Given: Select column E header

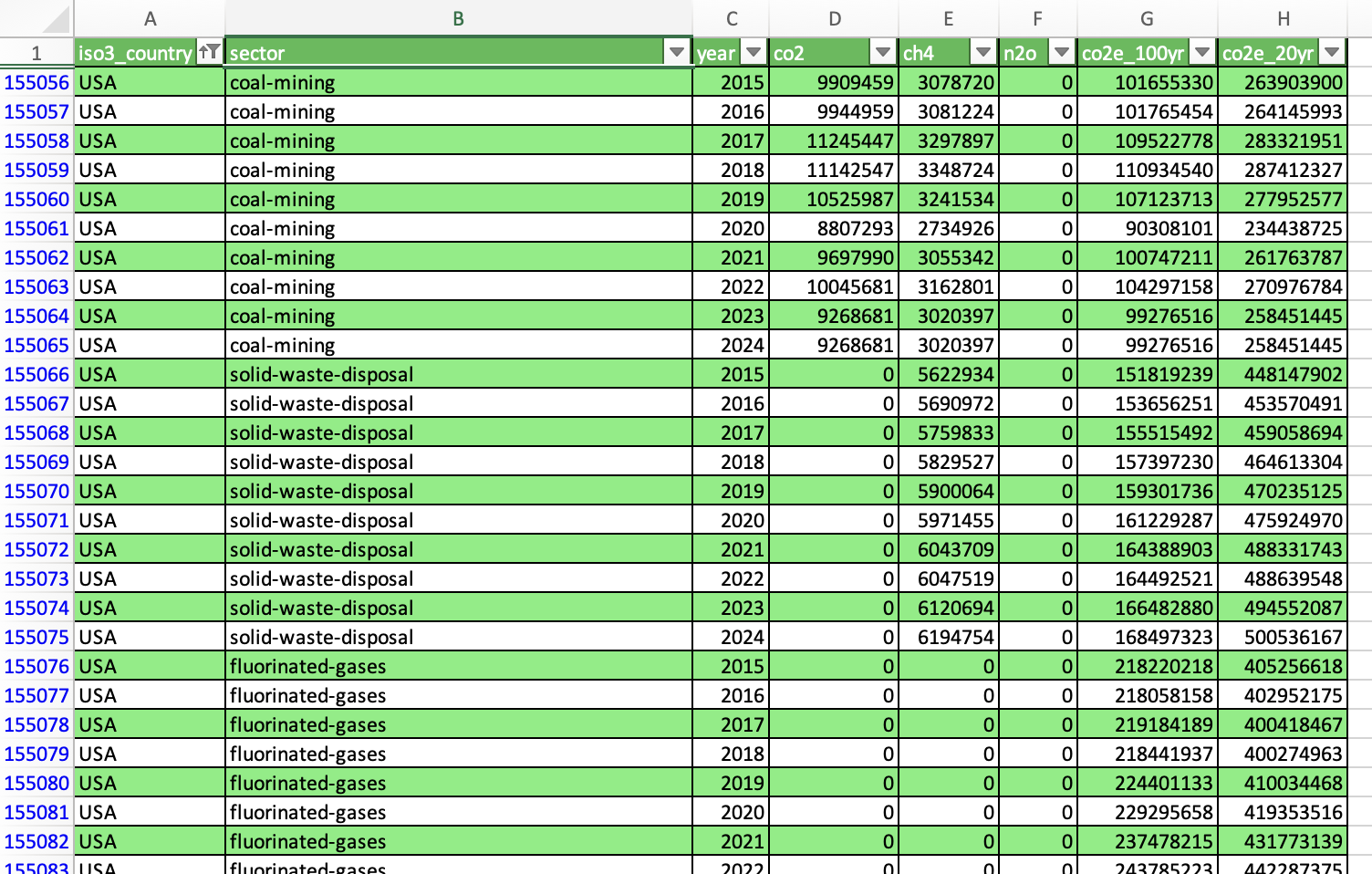Looking at the screenshot, I should [949, 18].
